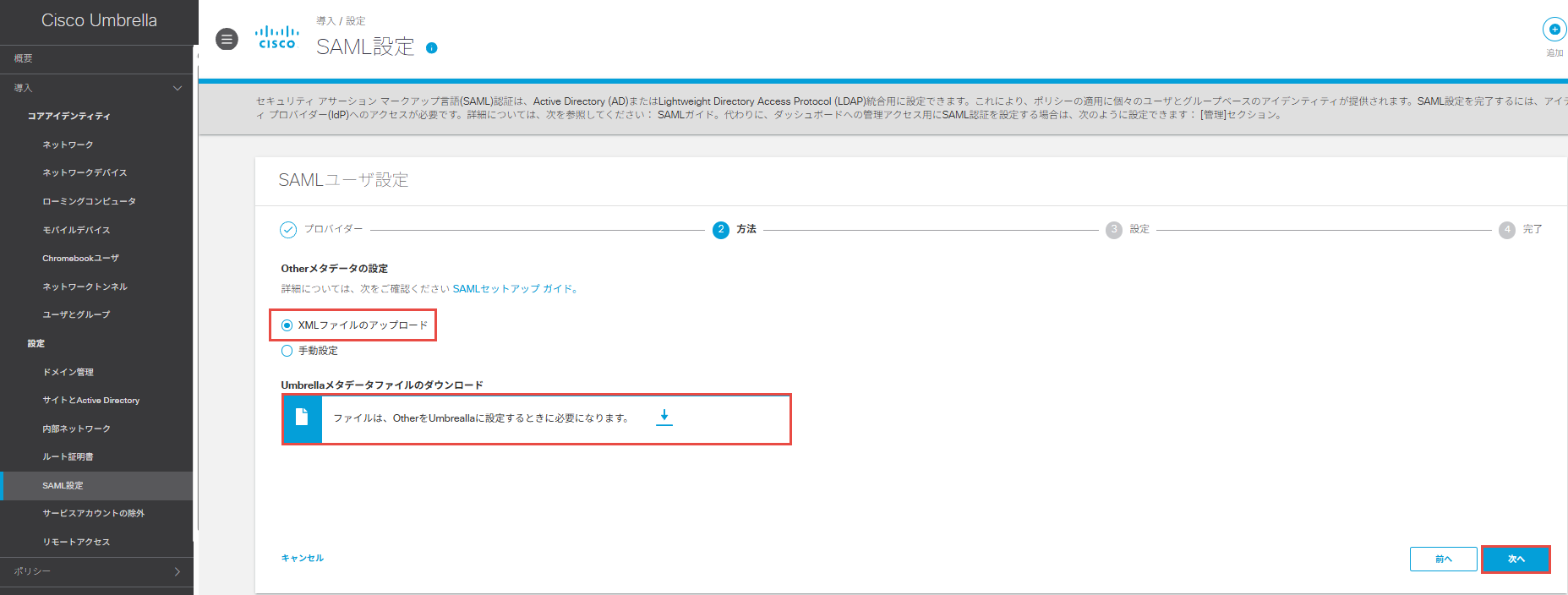Select XMLファイルのアップロード radio button
The width and height of the screenshot is (1568, 595).
coord(287,325)
